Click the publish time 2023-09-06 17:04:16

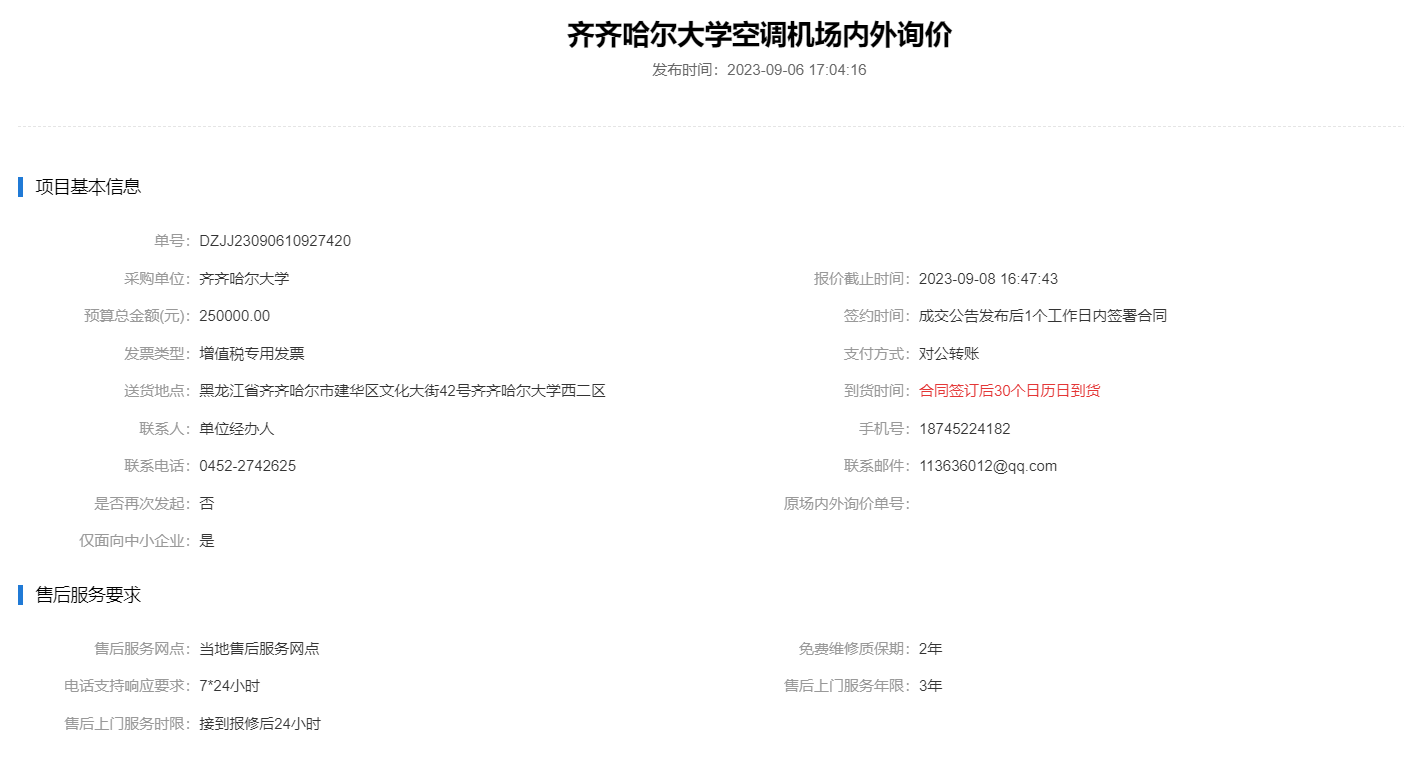[x=796, y=70]
